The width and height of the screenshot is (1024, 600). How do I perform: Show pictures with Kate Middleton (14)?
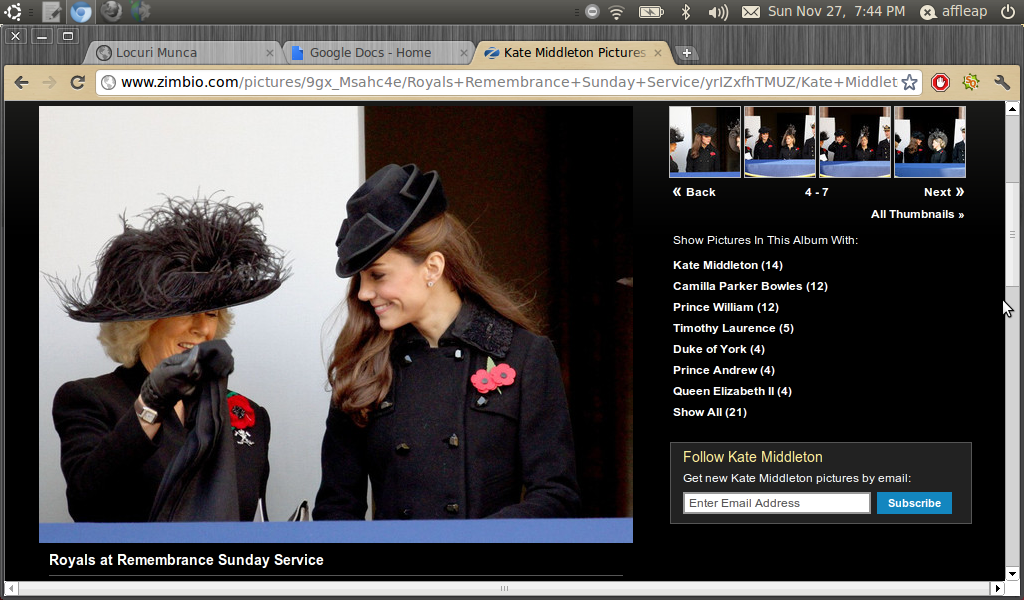tap(728, 265)
